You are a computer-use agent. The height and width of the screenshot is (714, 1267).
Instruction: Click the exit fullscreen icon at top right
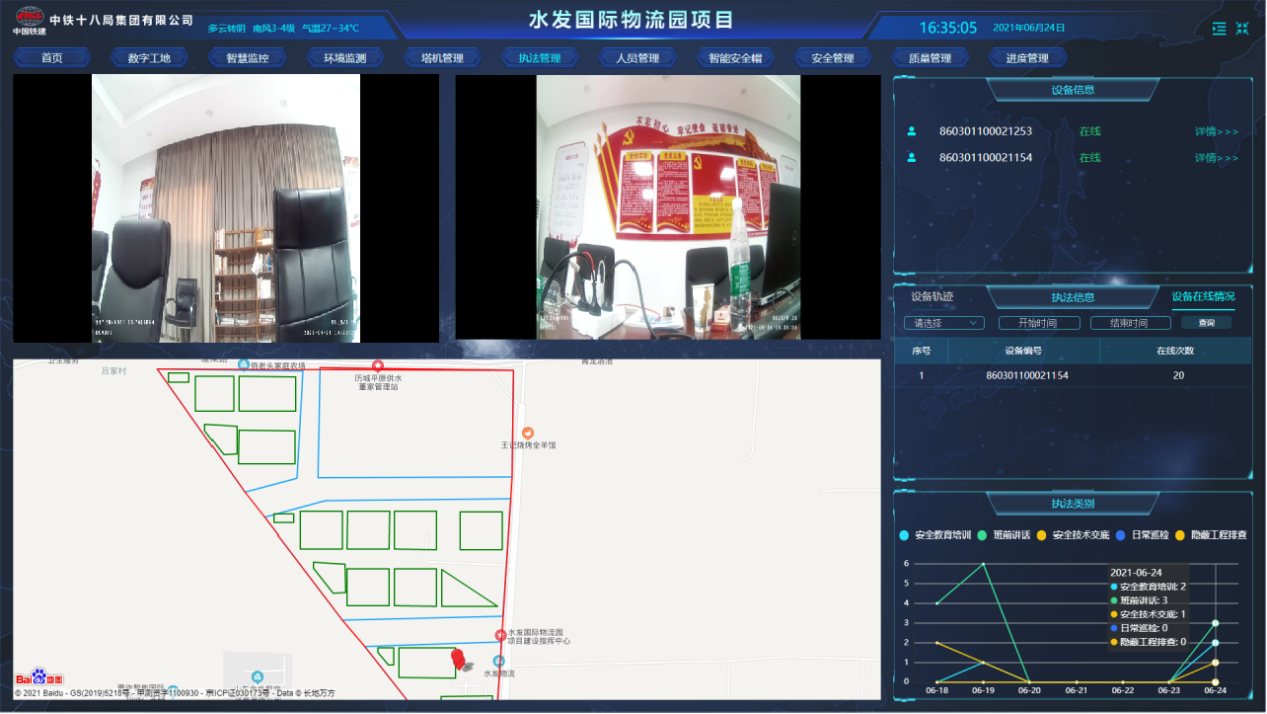pos(1242,28)
